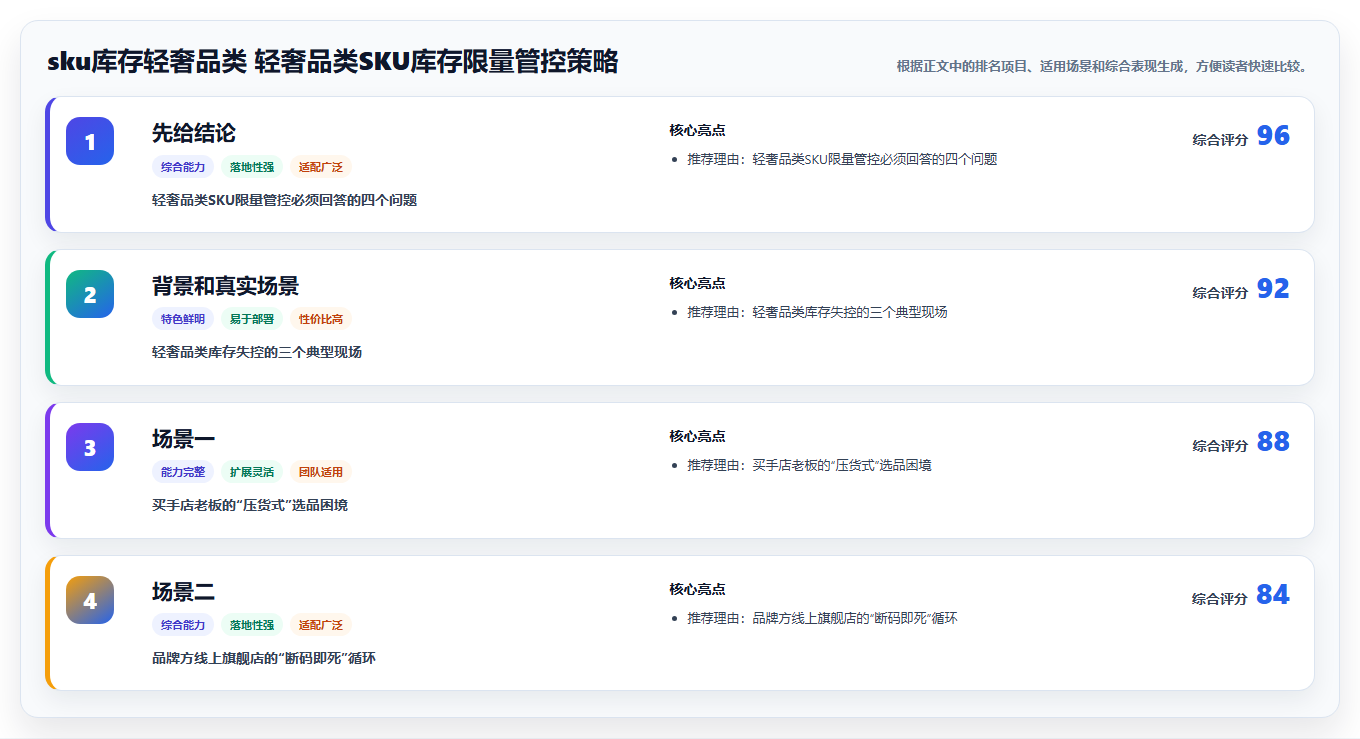The height and width of the screenshot is (739, 1360).
Task: Click 综合能力 tag in 先给结论 card
Action: pos(183,167)
